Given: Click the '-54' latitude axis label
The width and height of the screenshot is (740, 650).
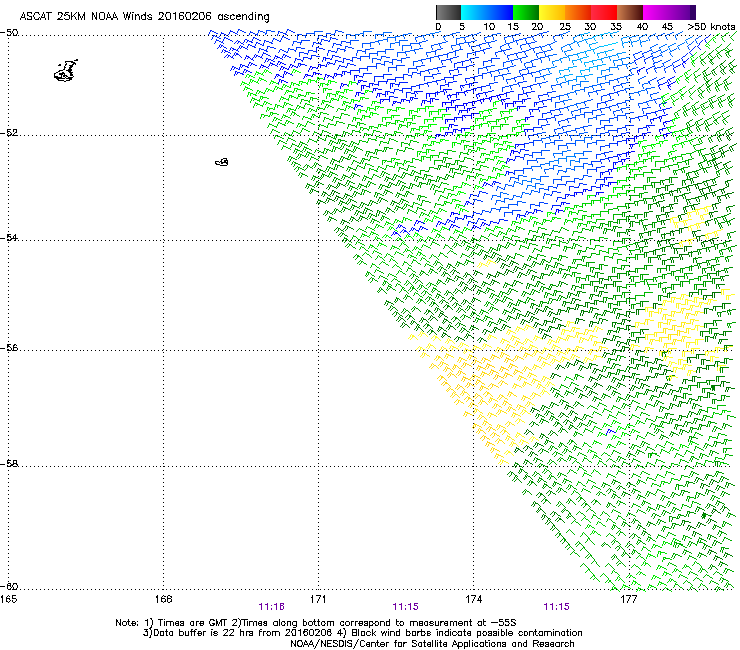Looking at the screenshot, I should tap(9, 237).
